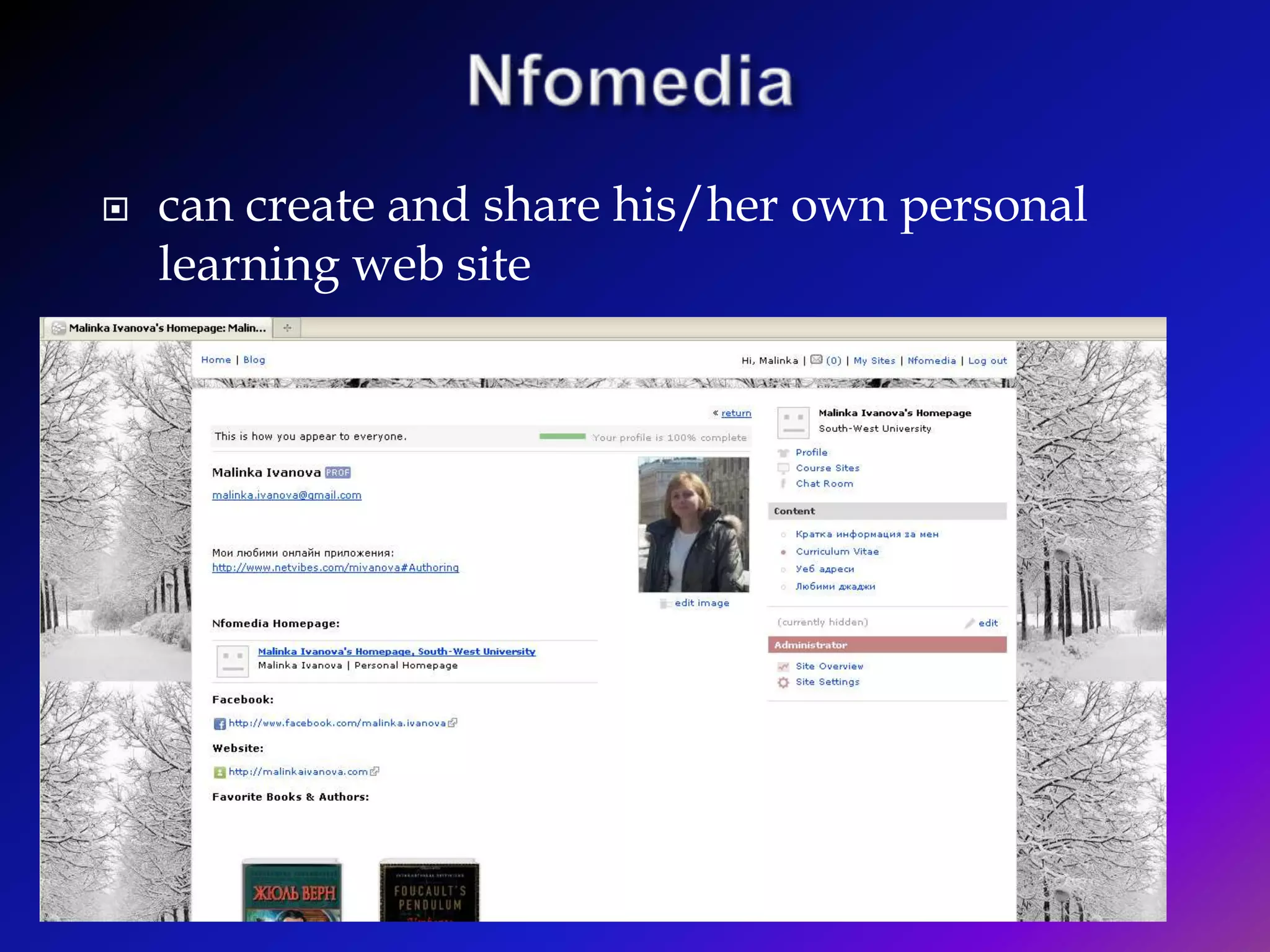Open the Nfomedia header link
Screen dimensions: 1270x952
click(x=931, y=360)
